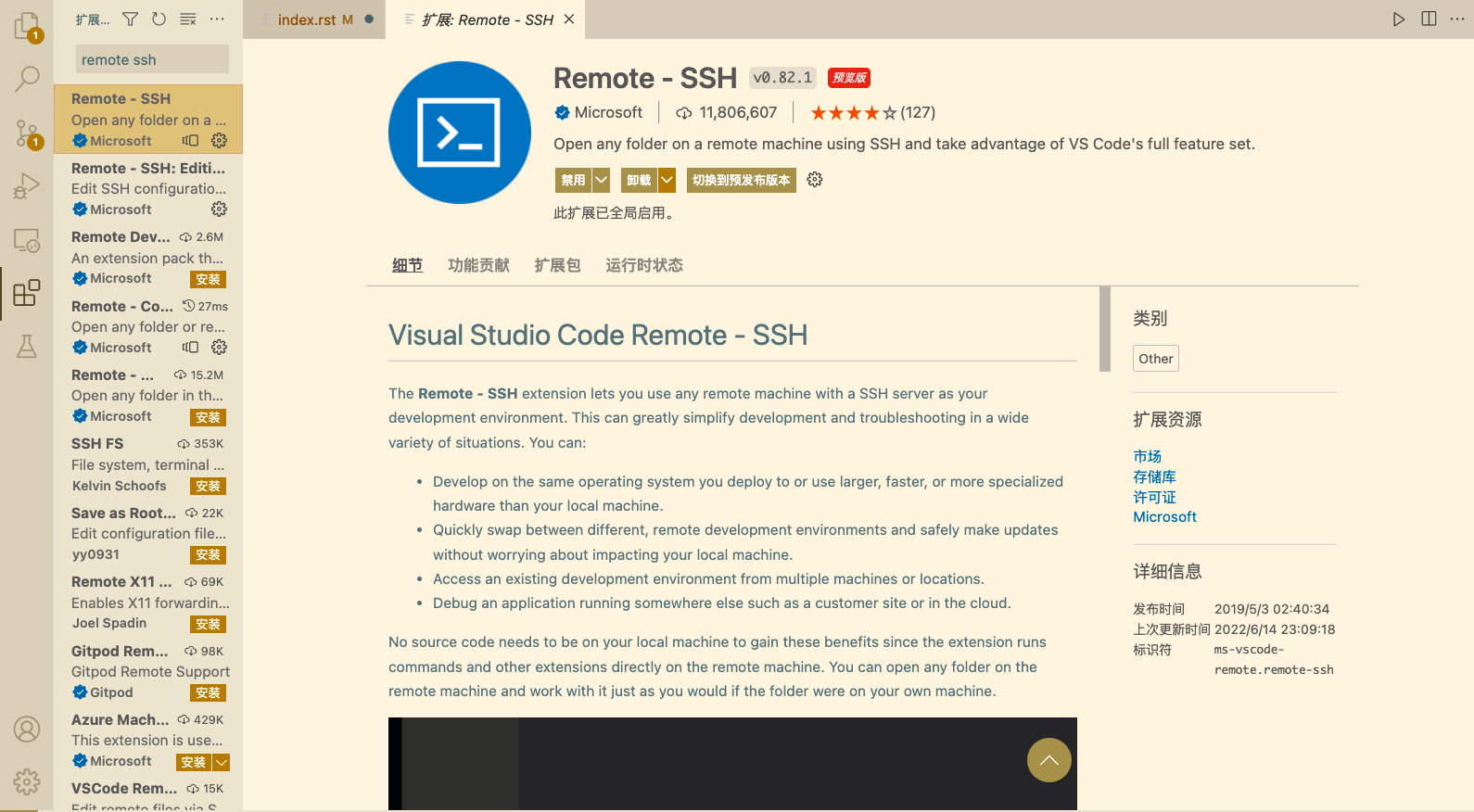
Task: Expand Azure Machine Learning install dropdown arrow
Action: tap(222, 762)
